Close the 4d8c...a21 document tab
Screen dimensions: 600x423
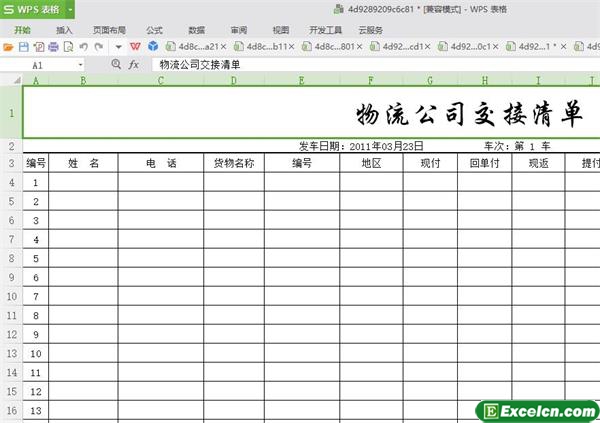tap(224, 47)
